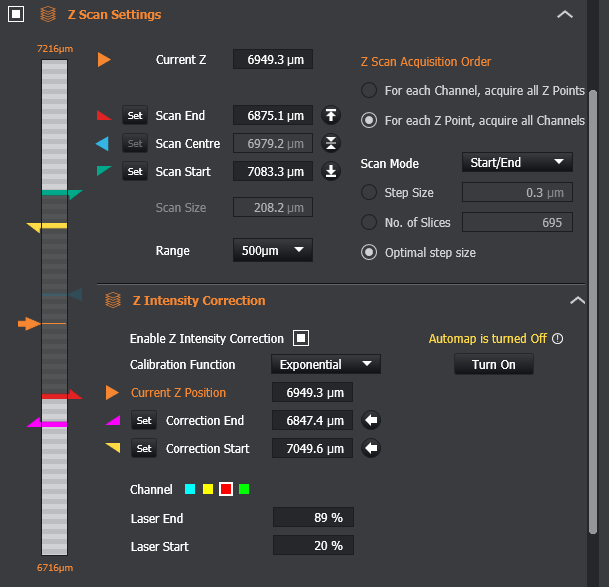This screenshot has width=609, height=587.
Task: Click the Step Size 0.3 µm field
Action: click(x=517, y=192)
